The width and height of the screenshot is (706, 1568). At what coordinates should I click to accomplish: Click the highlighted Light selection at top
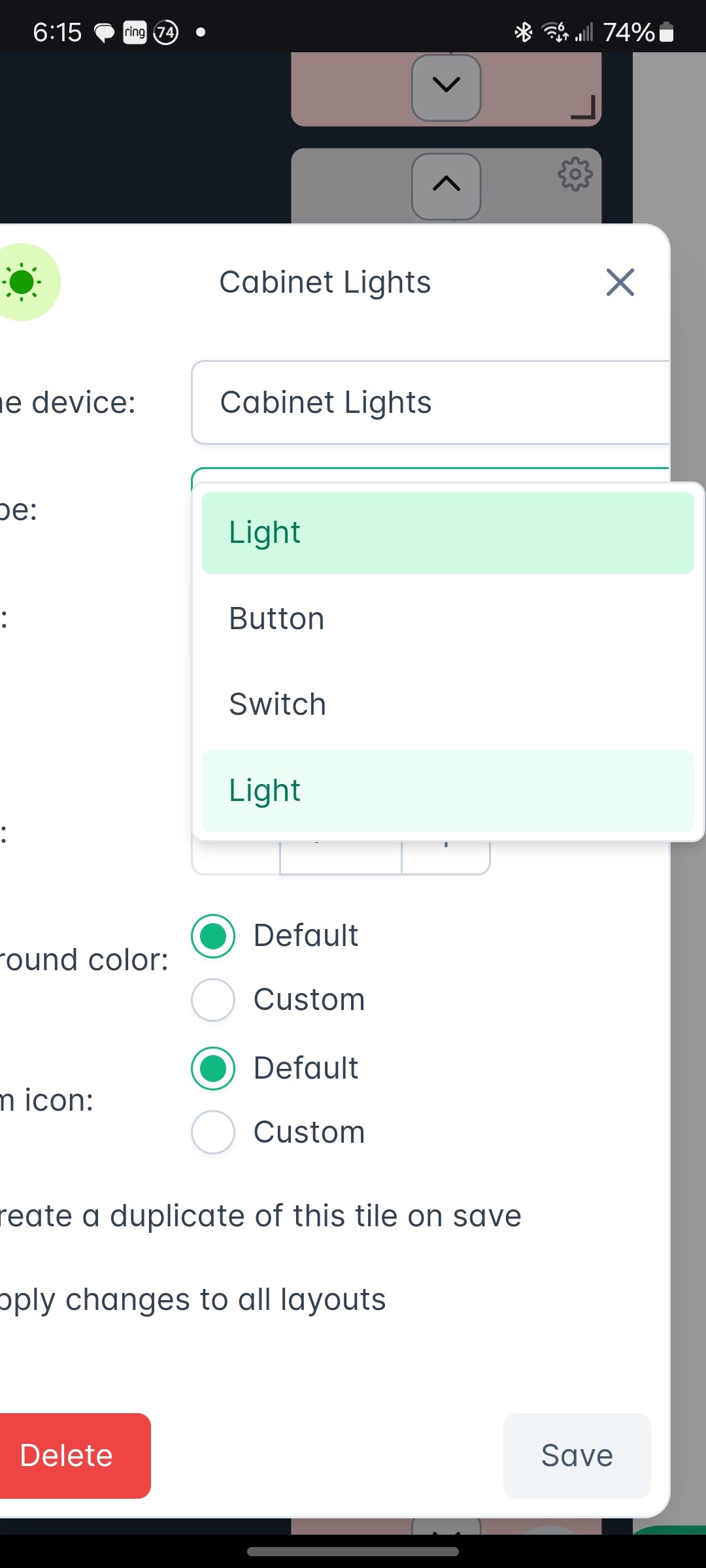click(447, 532)
